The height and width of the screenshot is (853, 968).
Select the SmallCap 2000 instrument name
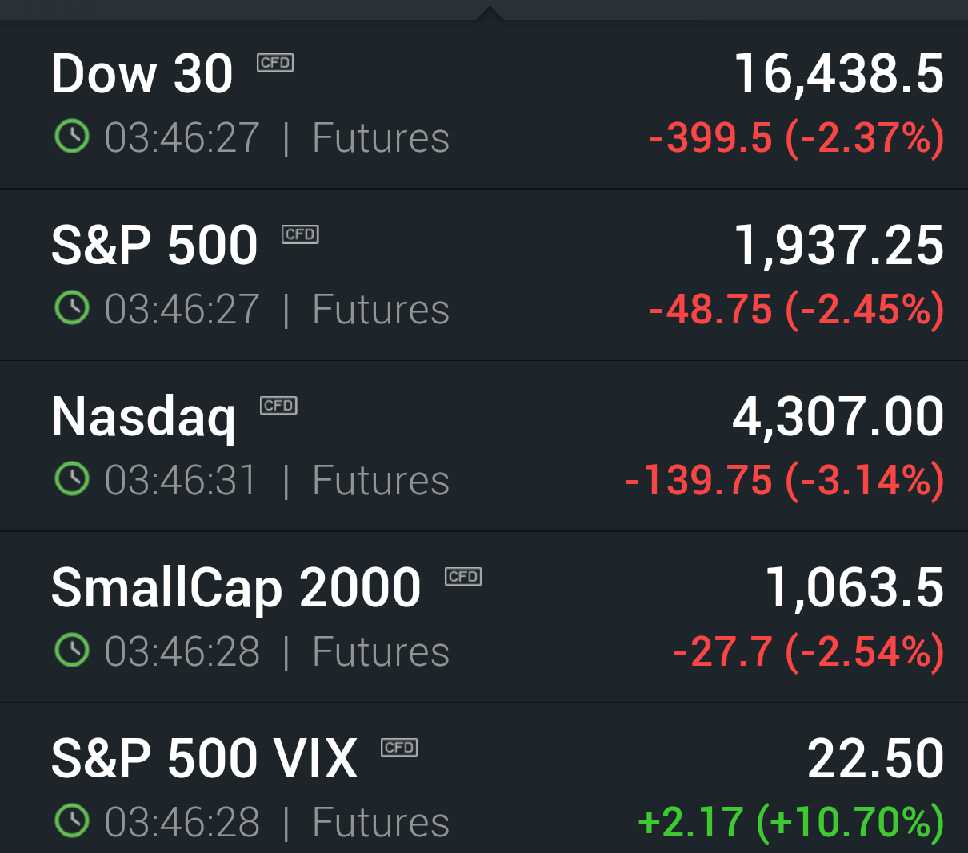(236, 588)
